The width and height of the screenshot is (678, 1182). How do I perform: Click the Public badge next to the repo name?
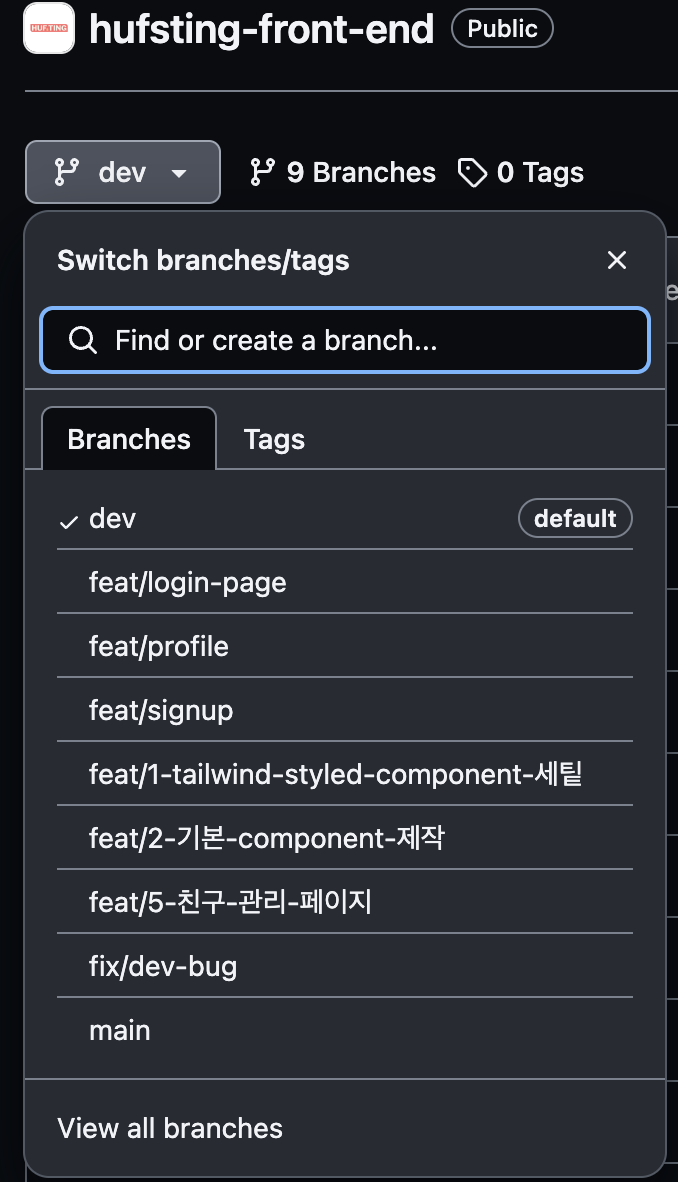pos(501,28)
